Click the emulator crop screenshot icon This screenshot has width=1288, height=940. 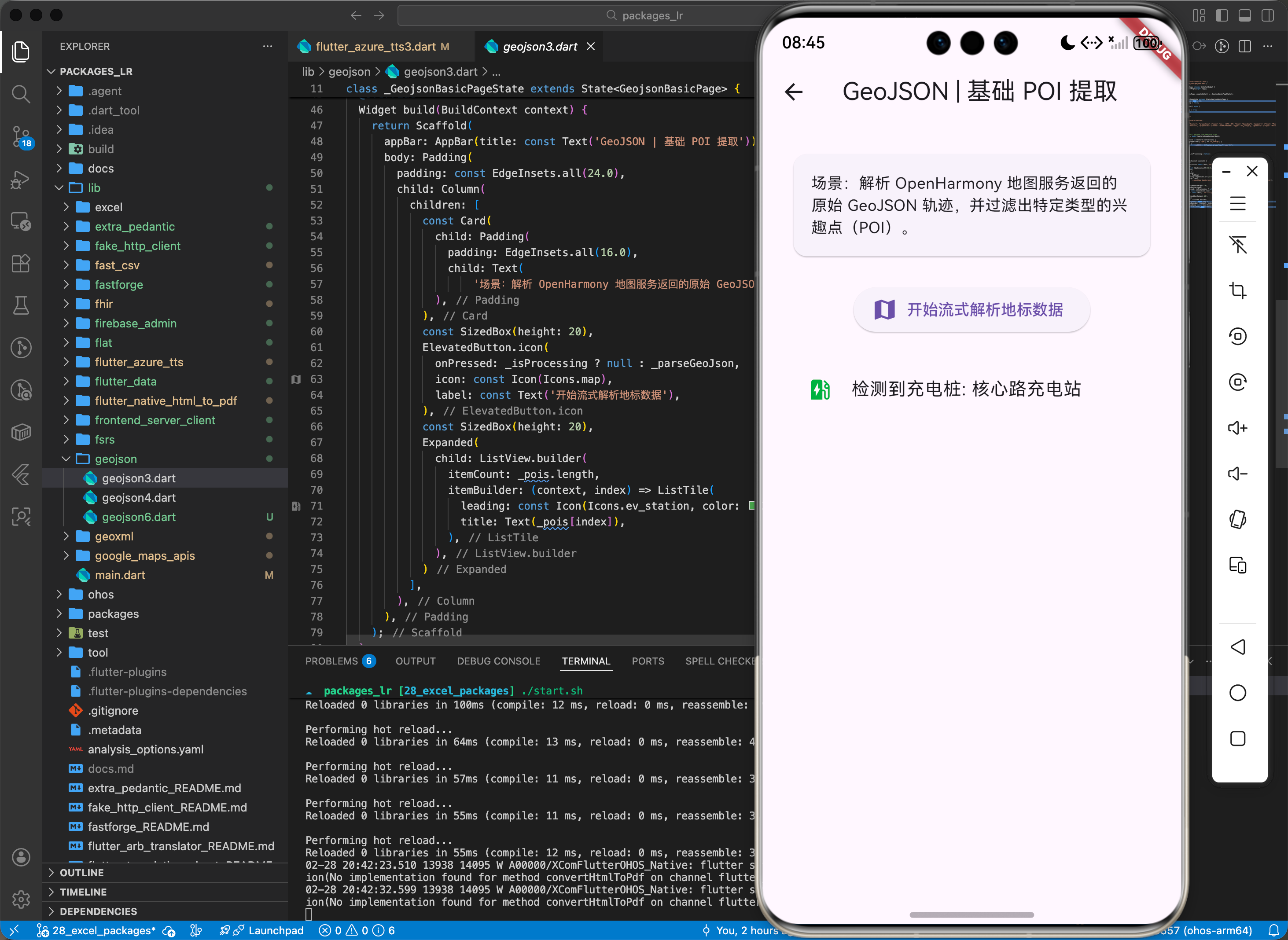(1238, 290)
